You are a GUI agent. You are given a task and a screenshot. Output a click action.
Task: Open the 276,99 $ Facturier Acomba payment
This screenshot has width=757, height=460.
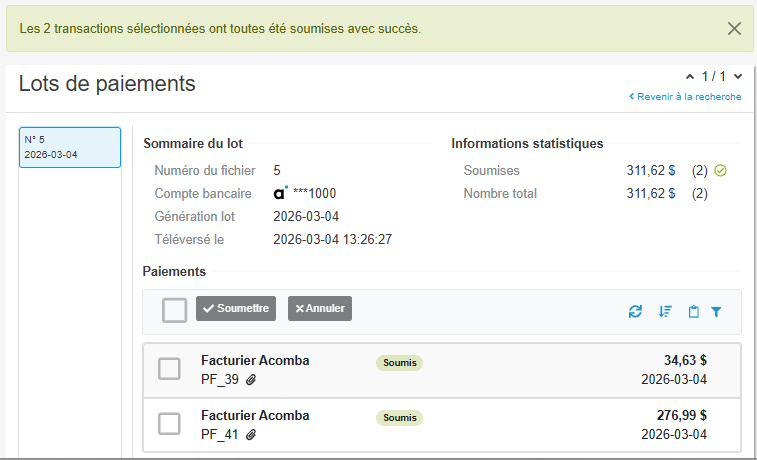click(x=442, y=425)
